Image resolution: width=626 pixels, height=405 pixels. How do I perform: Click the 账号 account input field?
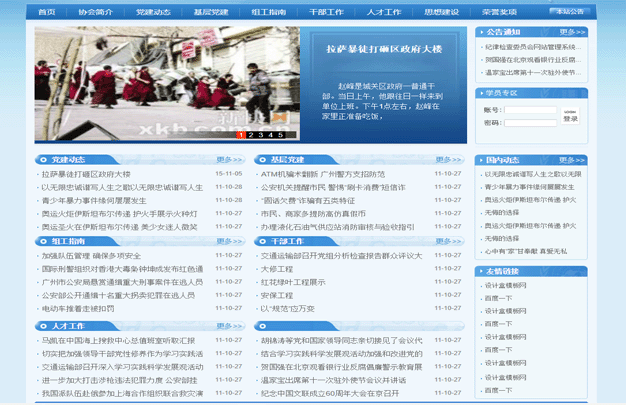(530, 110)
